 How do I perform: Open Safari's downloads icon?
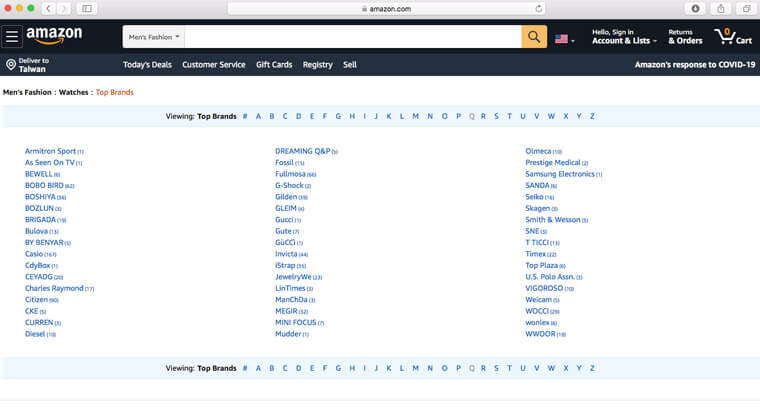696,8
